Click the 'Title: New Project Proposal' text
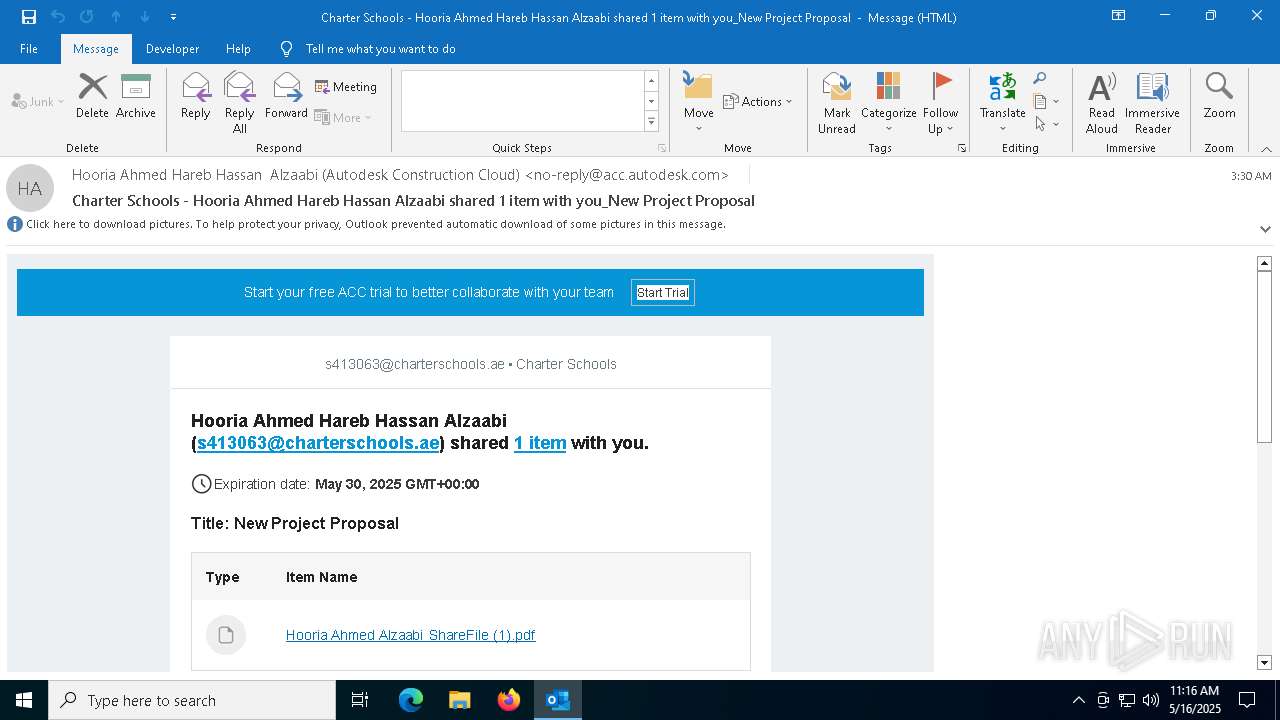Screen dimensions: 1280x720 pos(295,523)
